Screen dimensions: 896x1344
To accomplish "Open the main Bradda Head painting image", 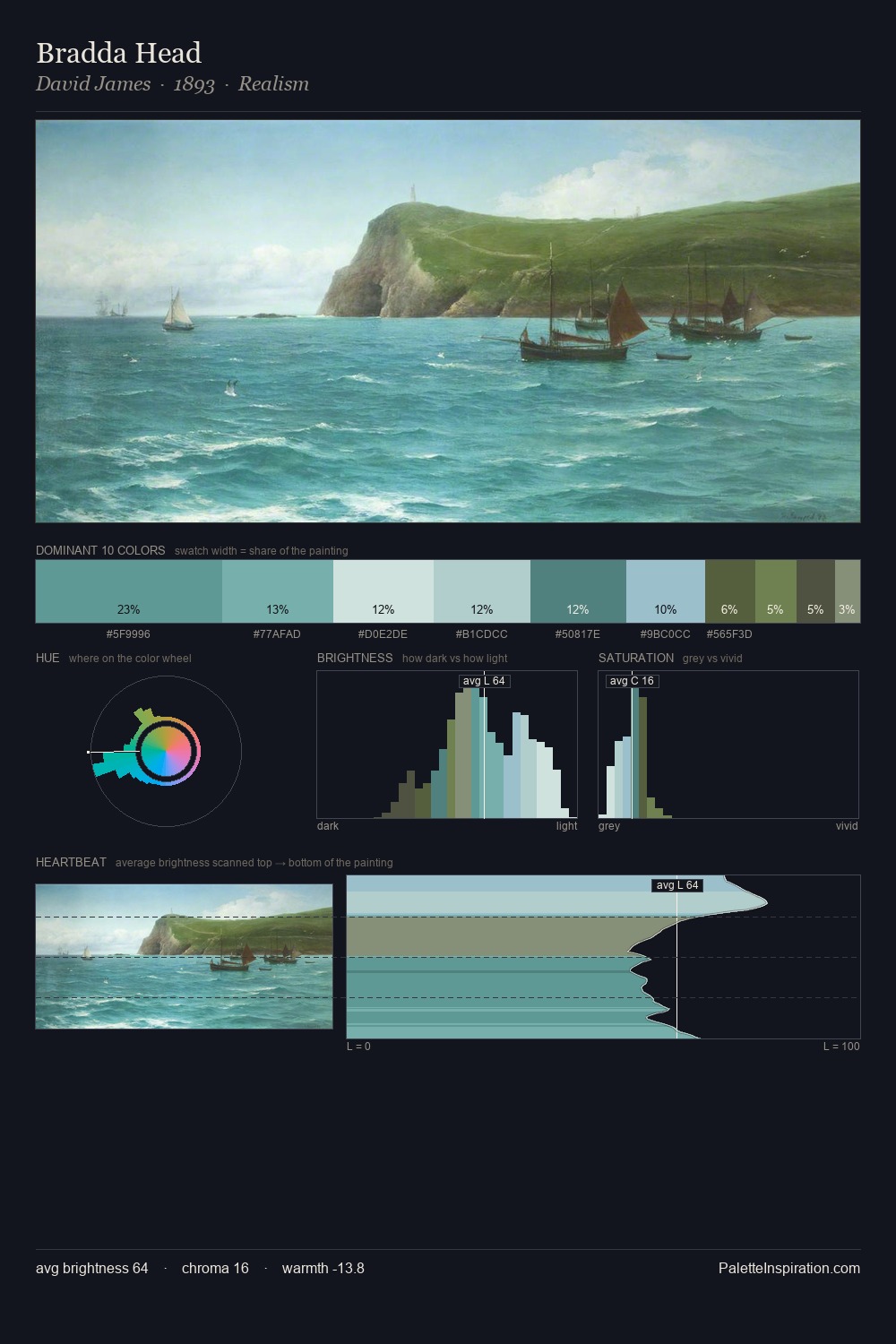I will (448, 322).
